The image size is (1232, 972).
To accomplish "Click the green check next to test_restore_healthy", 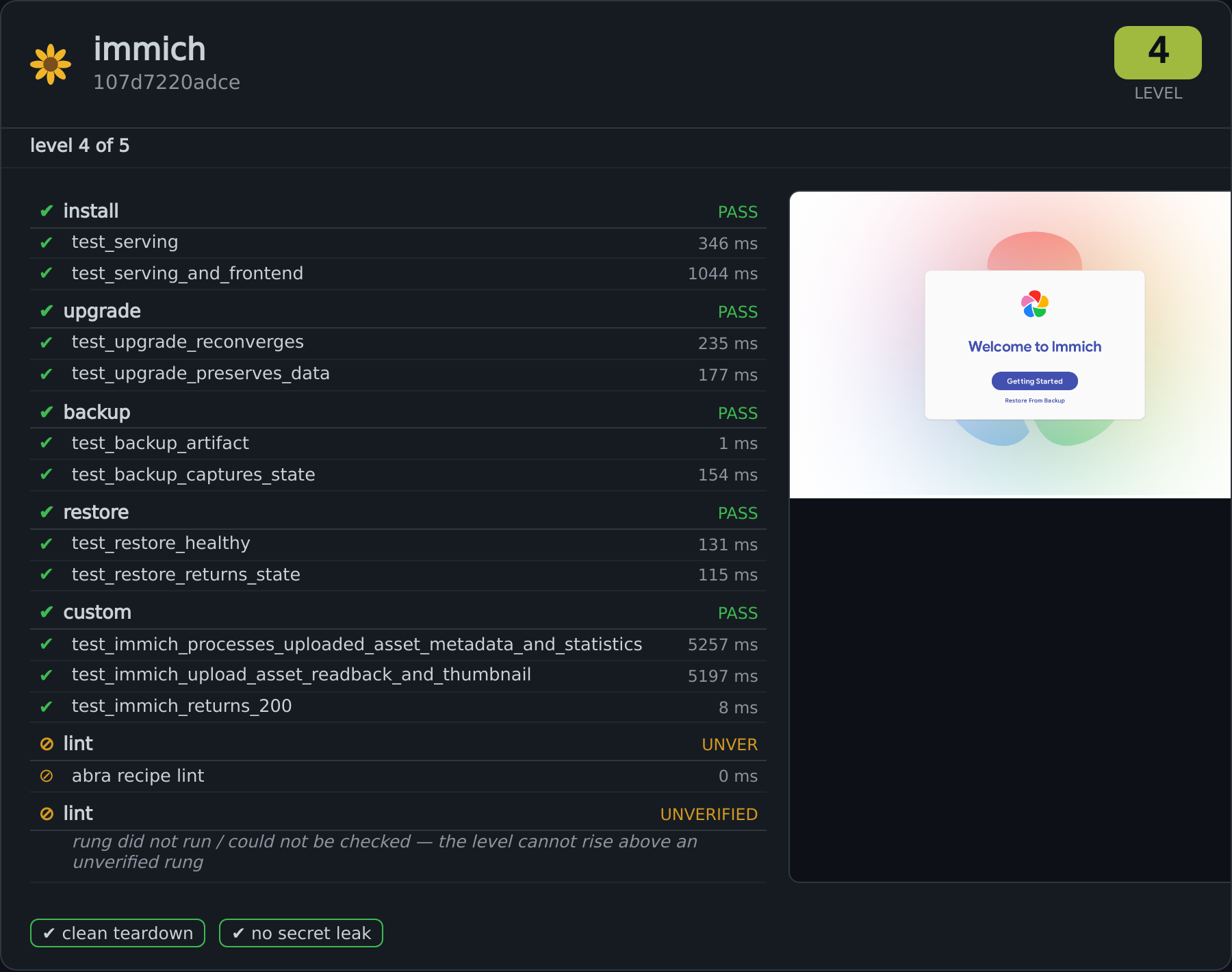I will coord(47,543).
